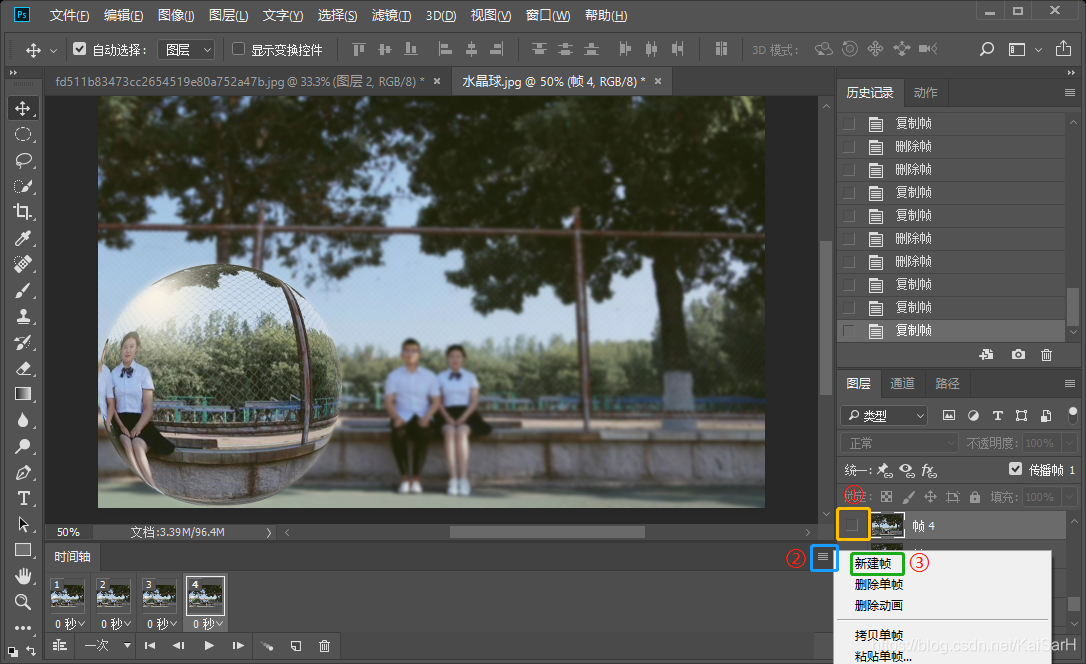Image resolution: width=1086 pixels, height=664 pixels.
Task: Choose 删除动画 from the timeline menu
Action: pyautogui.click(x=878, y=606)
